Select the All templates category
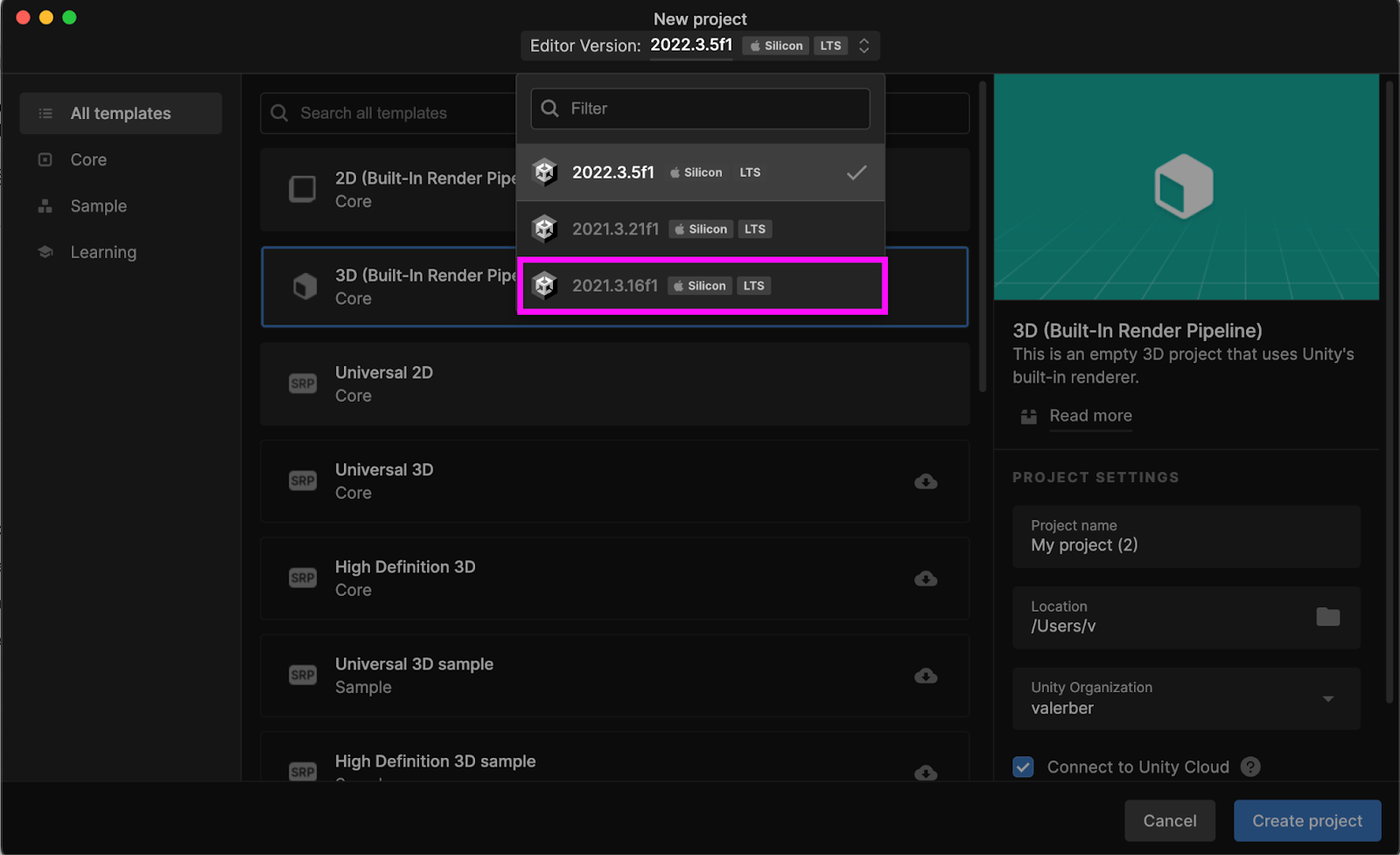This screenshot has height=855, width=1400. (x=121, y=114)
